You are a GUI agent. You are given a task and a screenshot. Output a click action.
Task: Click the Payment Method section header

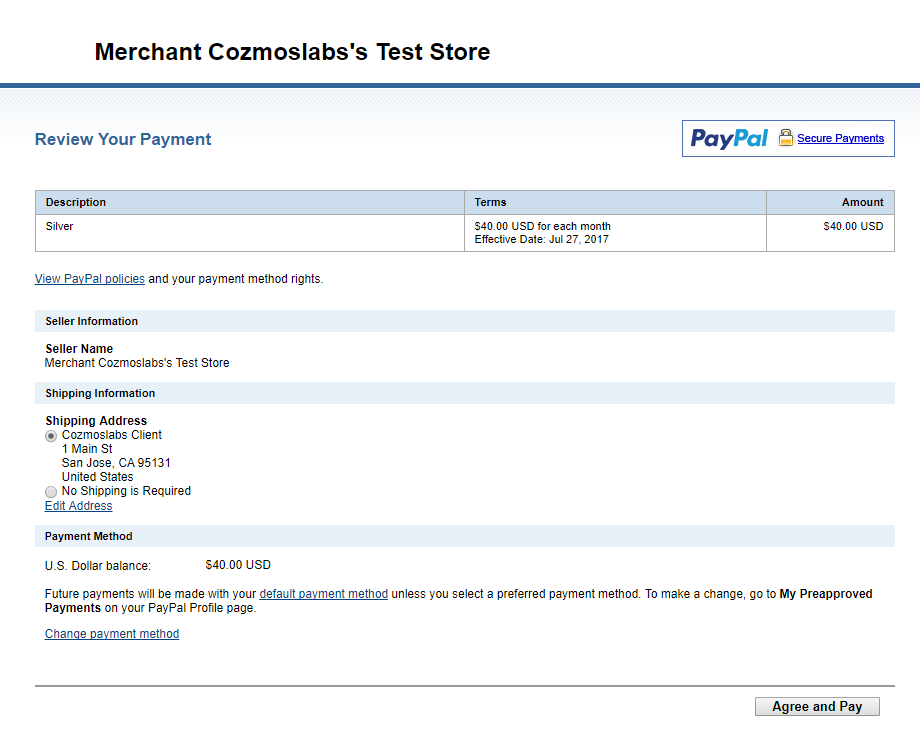(465, 536)
